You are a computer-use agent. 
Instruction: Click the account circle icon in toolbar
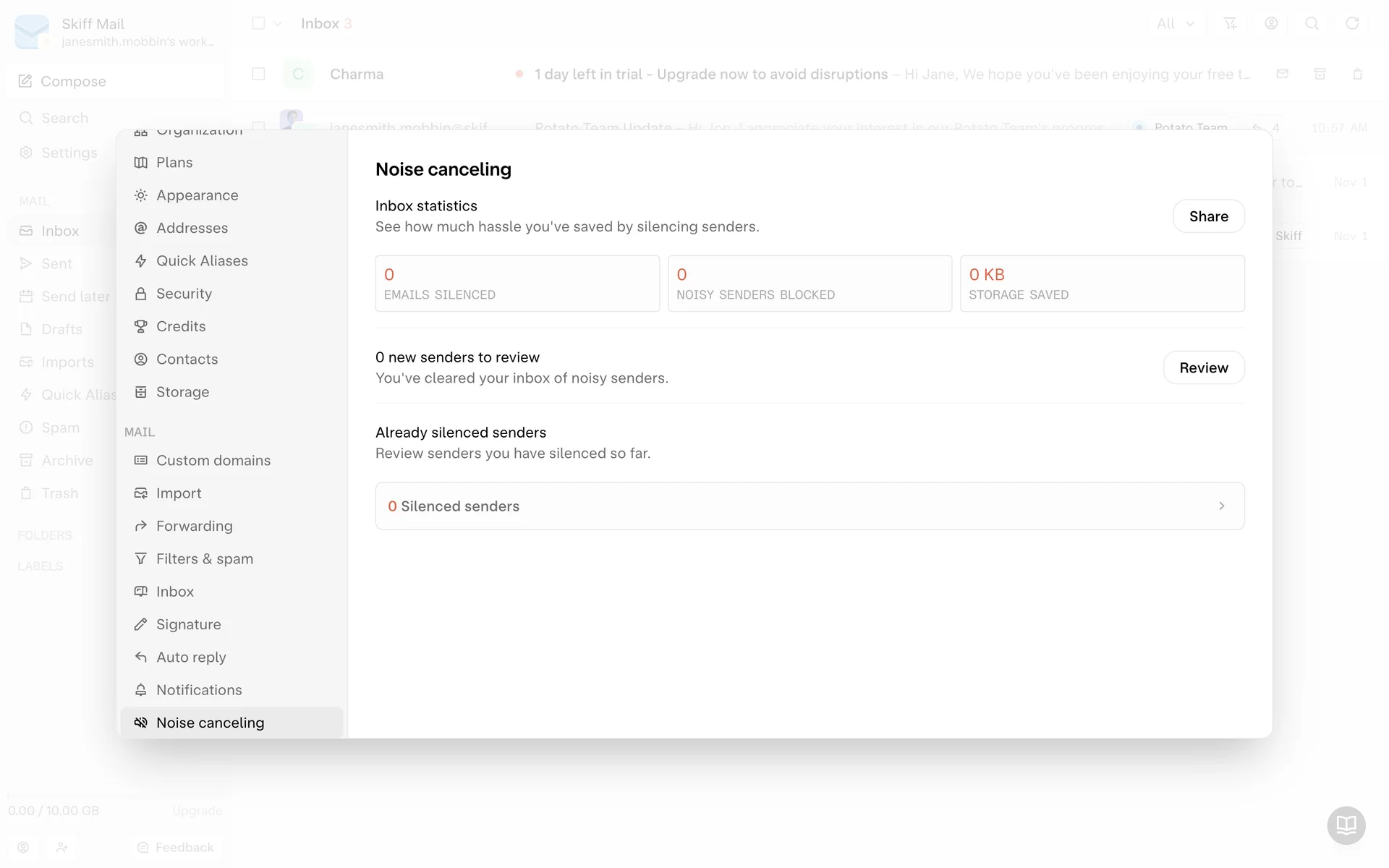click(x=1270, y=24)
